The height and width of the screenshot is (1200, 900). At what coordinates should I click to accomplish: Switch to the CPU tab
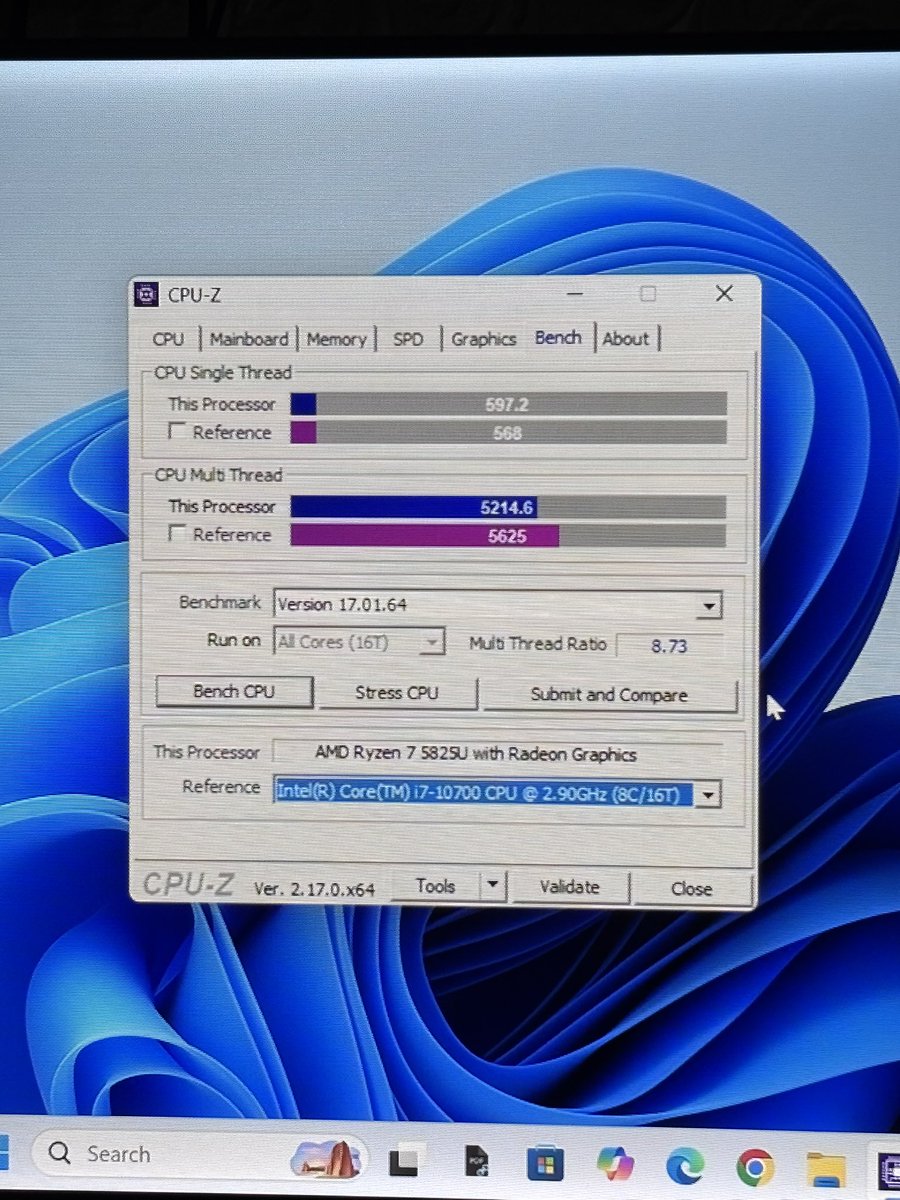tap(168, 339)
